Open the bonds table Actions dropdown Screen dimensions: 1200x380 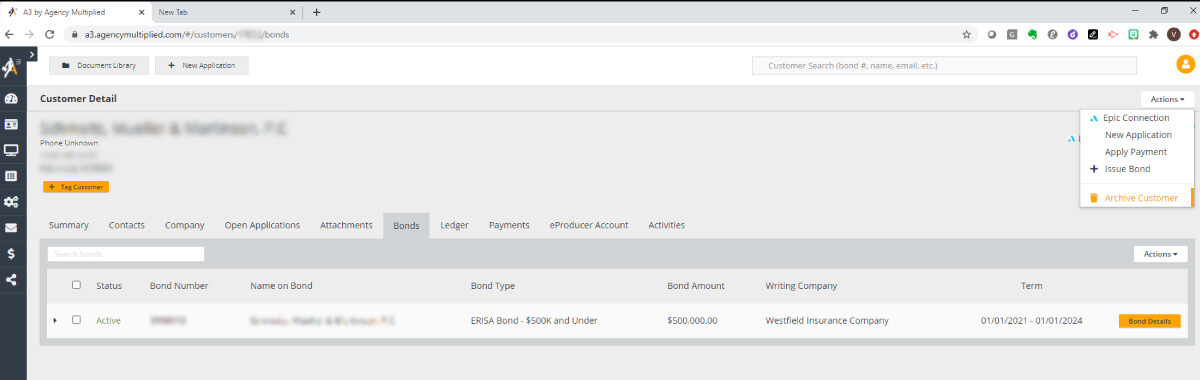pyautogui.click(x=1160, y=254)
